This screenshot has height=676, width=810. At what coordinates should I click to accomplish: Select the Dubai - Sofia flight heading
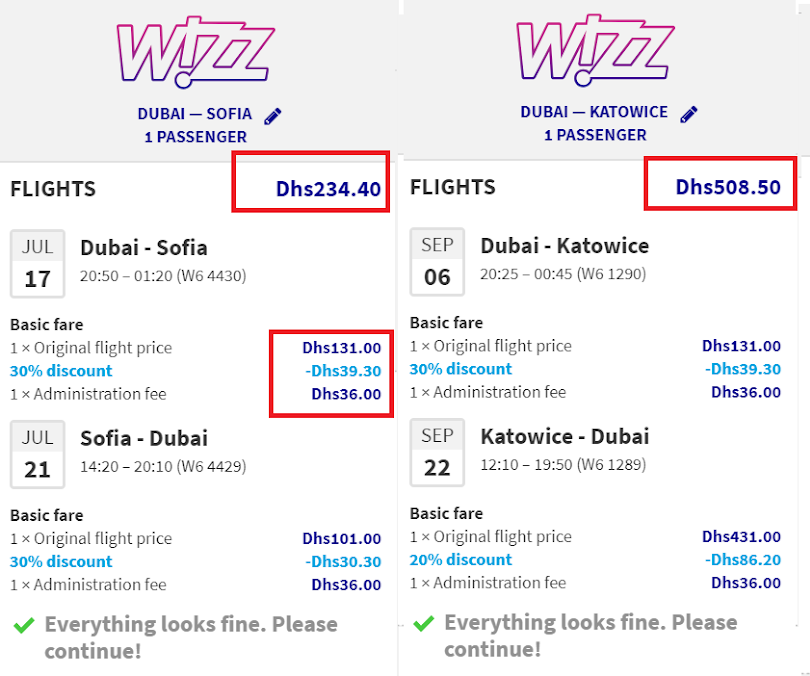click(x=144, y=248)
